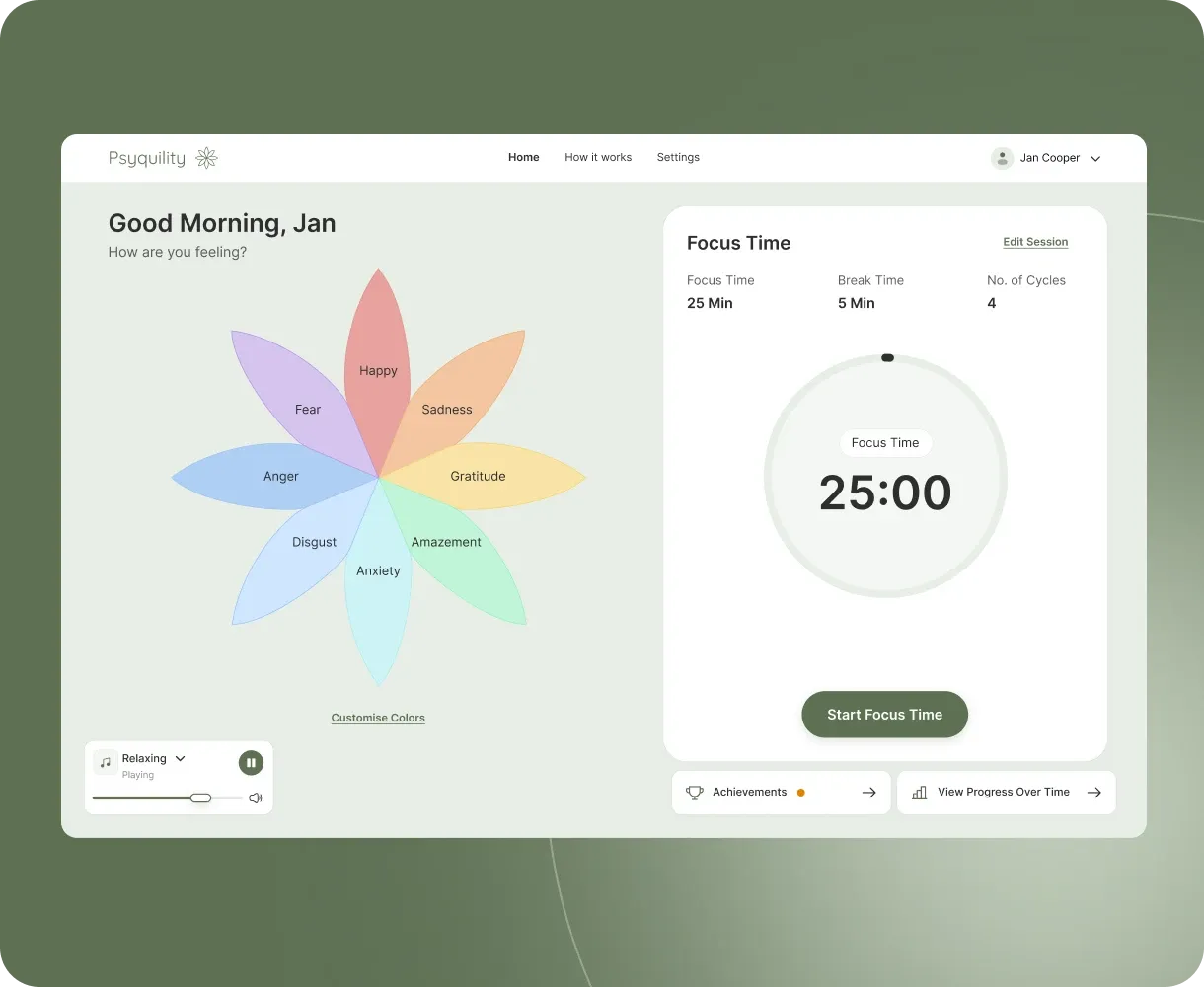Mute music with the speaker icon

point(256,797)
